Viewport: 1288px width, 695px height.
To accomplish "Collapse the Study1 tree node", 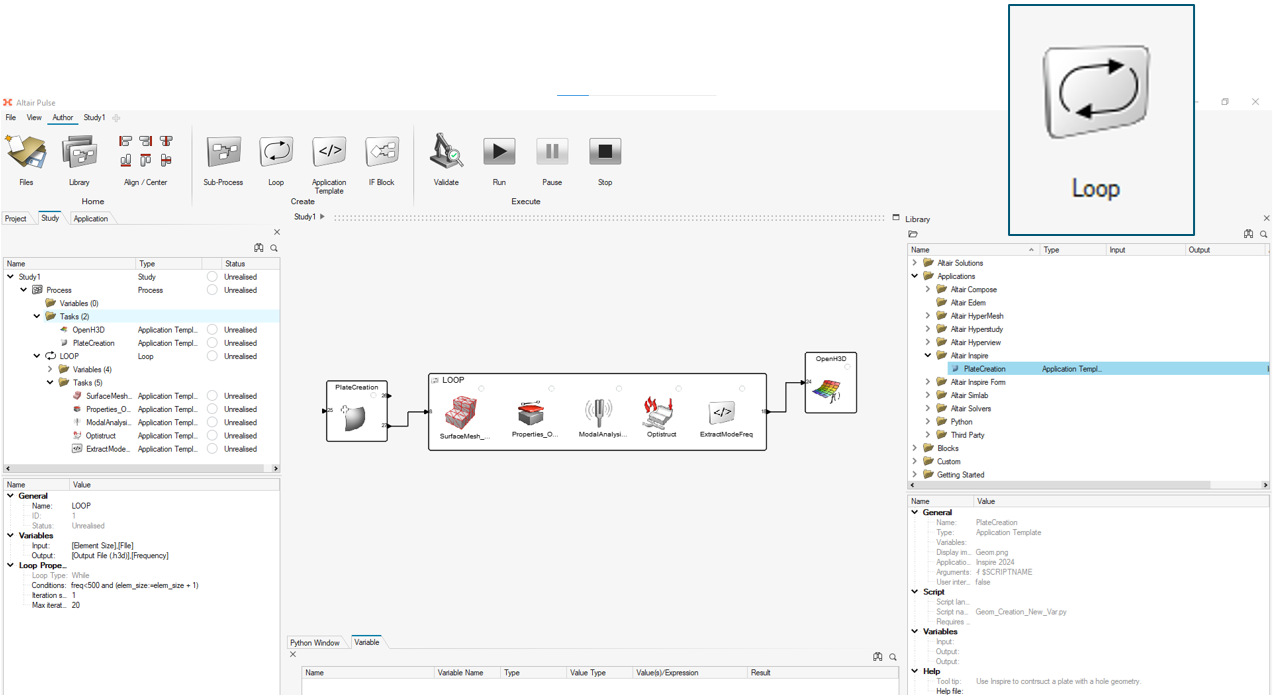I will tap(10, 277).
